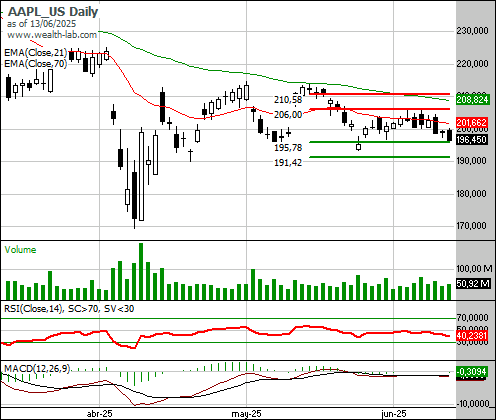Click the black 196,450 last price tag
Viewport: 496px width, 420px height.
point(472,140)
